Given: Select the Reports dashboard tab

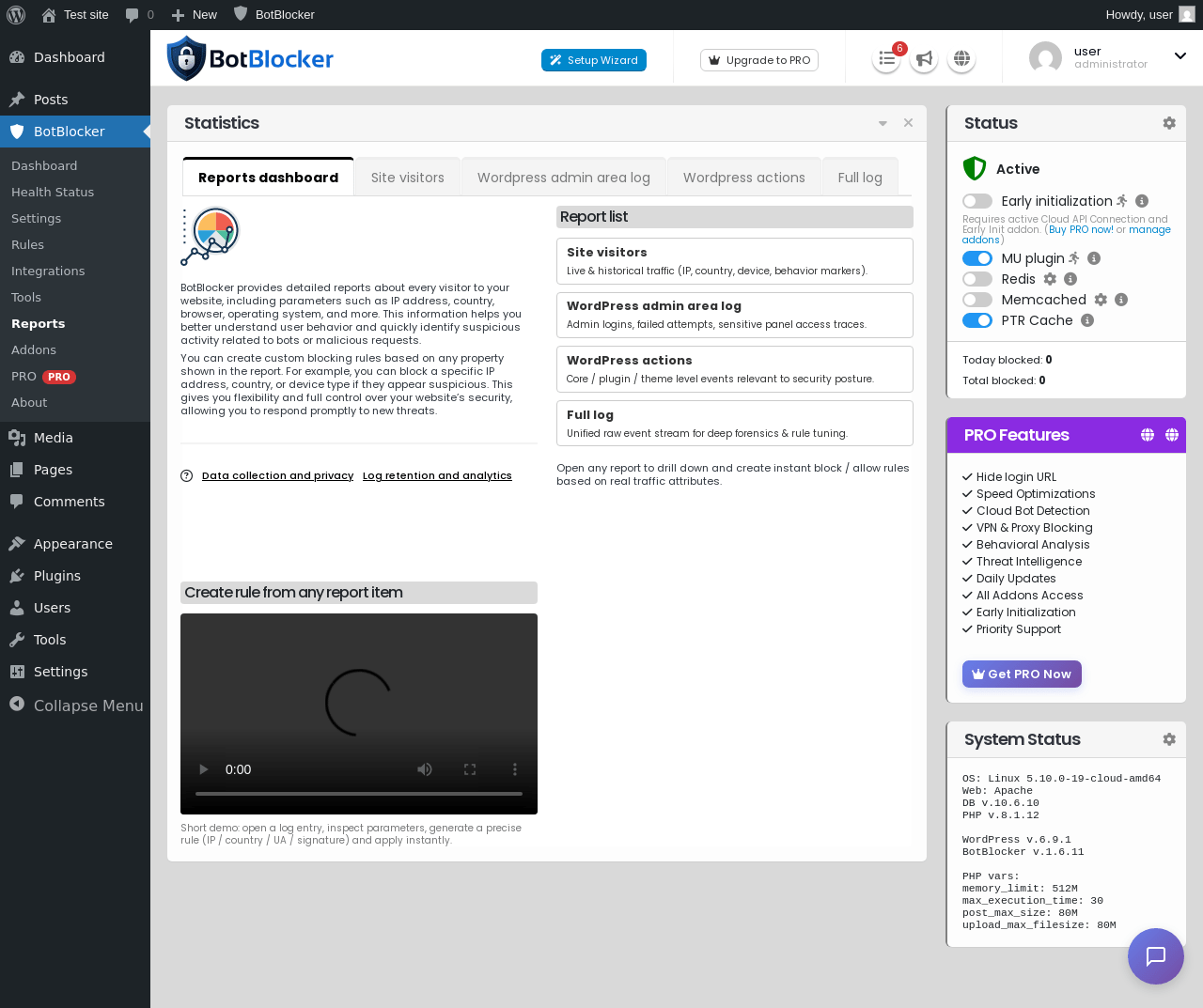Looking at the screenshot, I should pos(269,178).
